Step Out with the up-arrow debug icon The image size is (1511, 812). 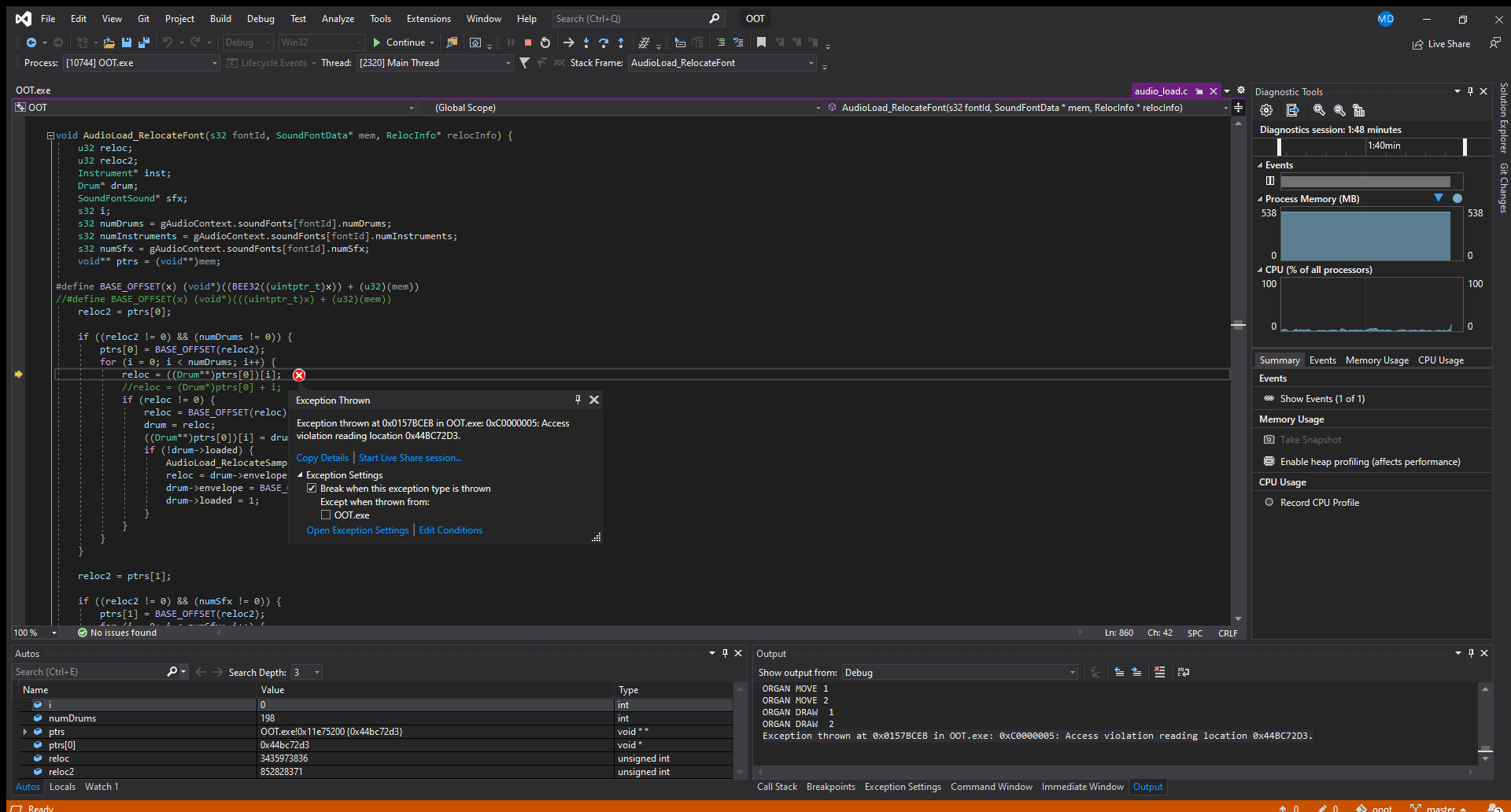(621, 42)
